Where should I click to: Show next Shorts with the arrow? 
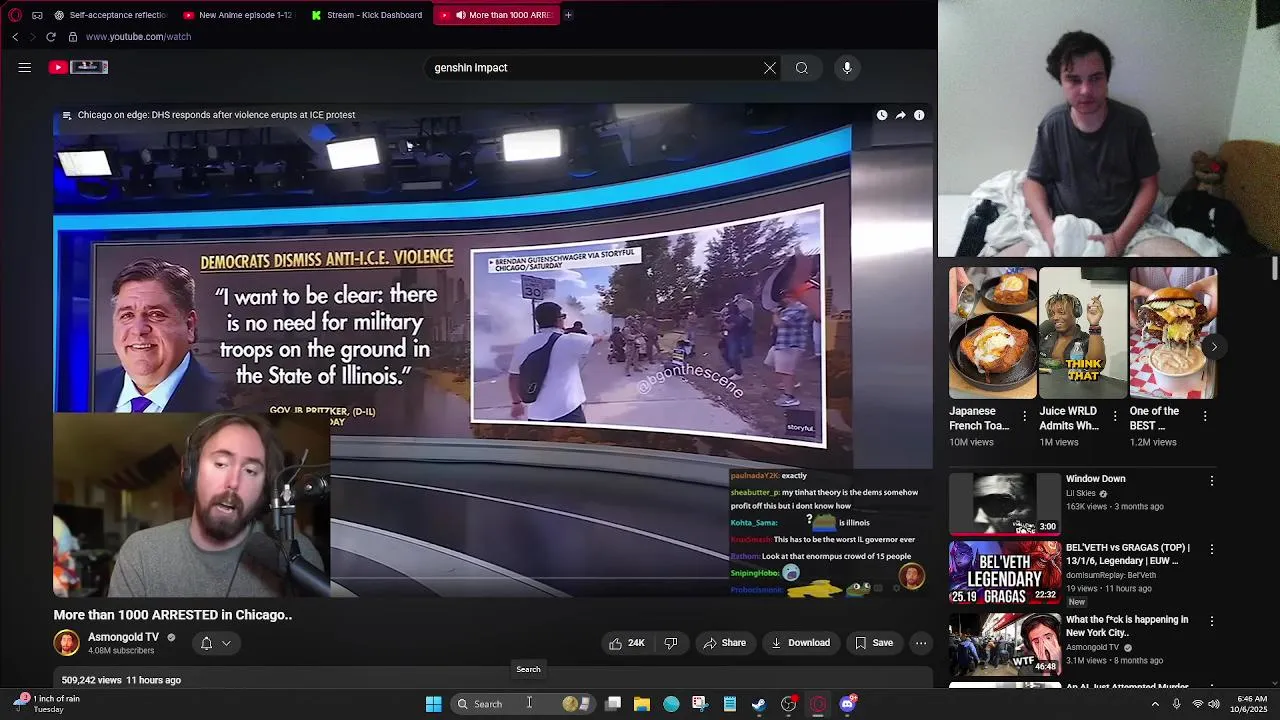coord(1213,347)
